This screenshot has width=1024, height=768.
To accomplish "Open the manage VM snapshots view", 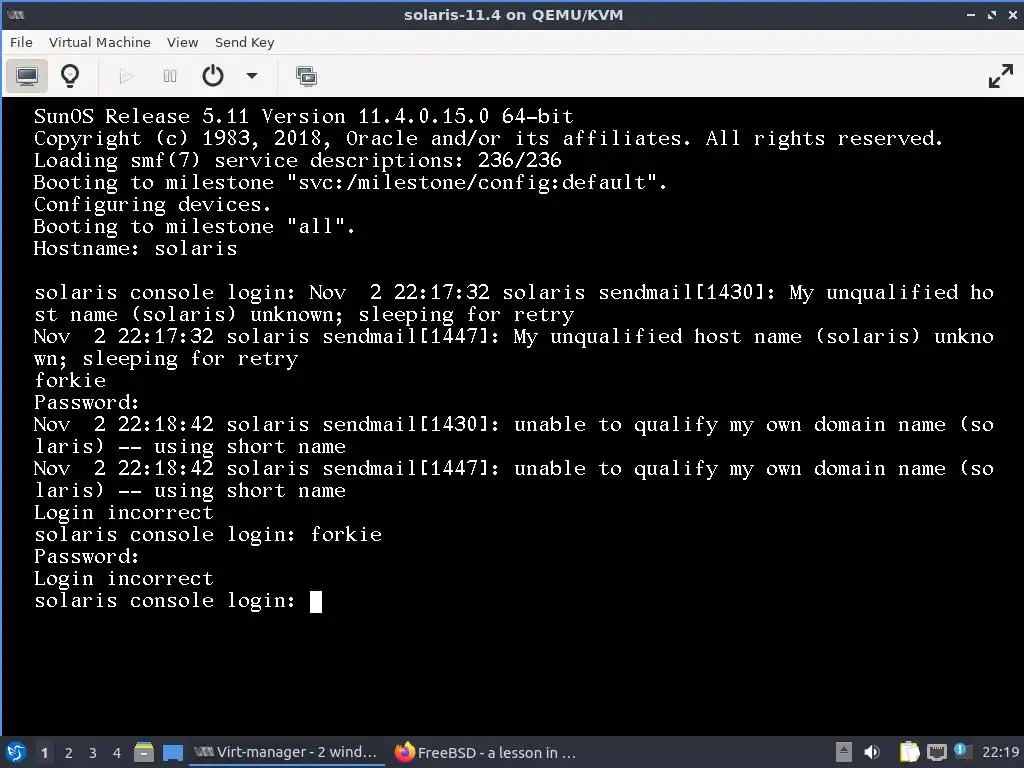I will [306, 76].
